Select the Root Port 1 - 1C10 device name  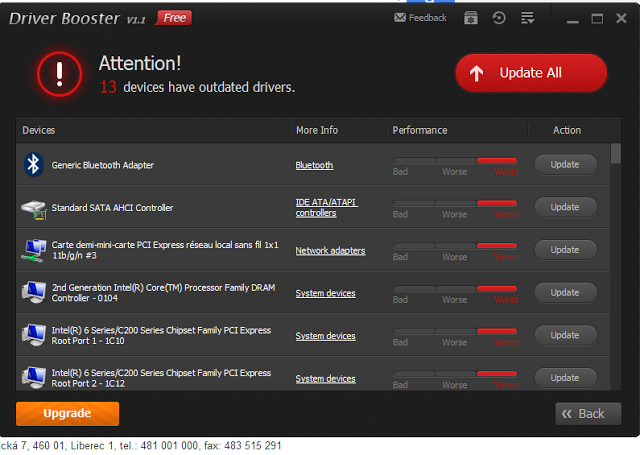coord(161,335)
